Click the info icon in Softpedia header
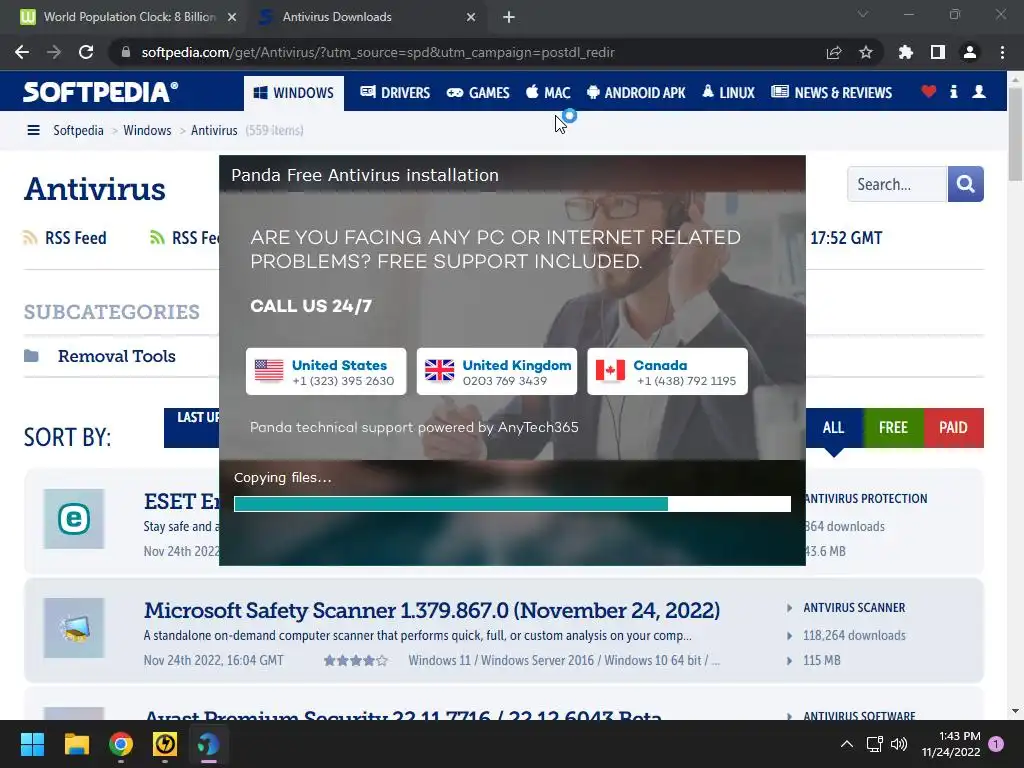 [x=953, y=92]
